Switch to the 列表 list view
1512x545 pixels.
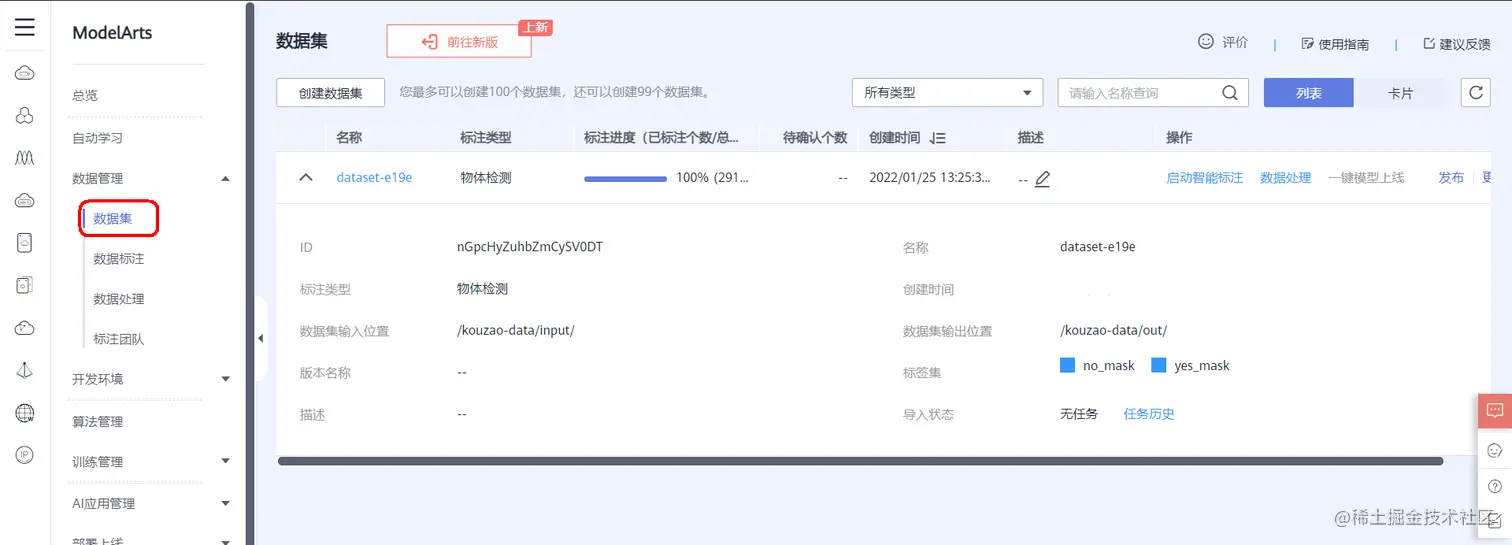pos(1308,92)
